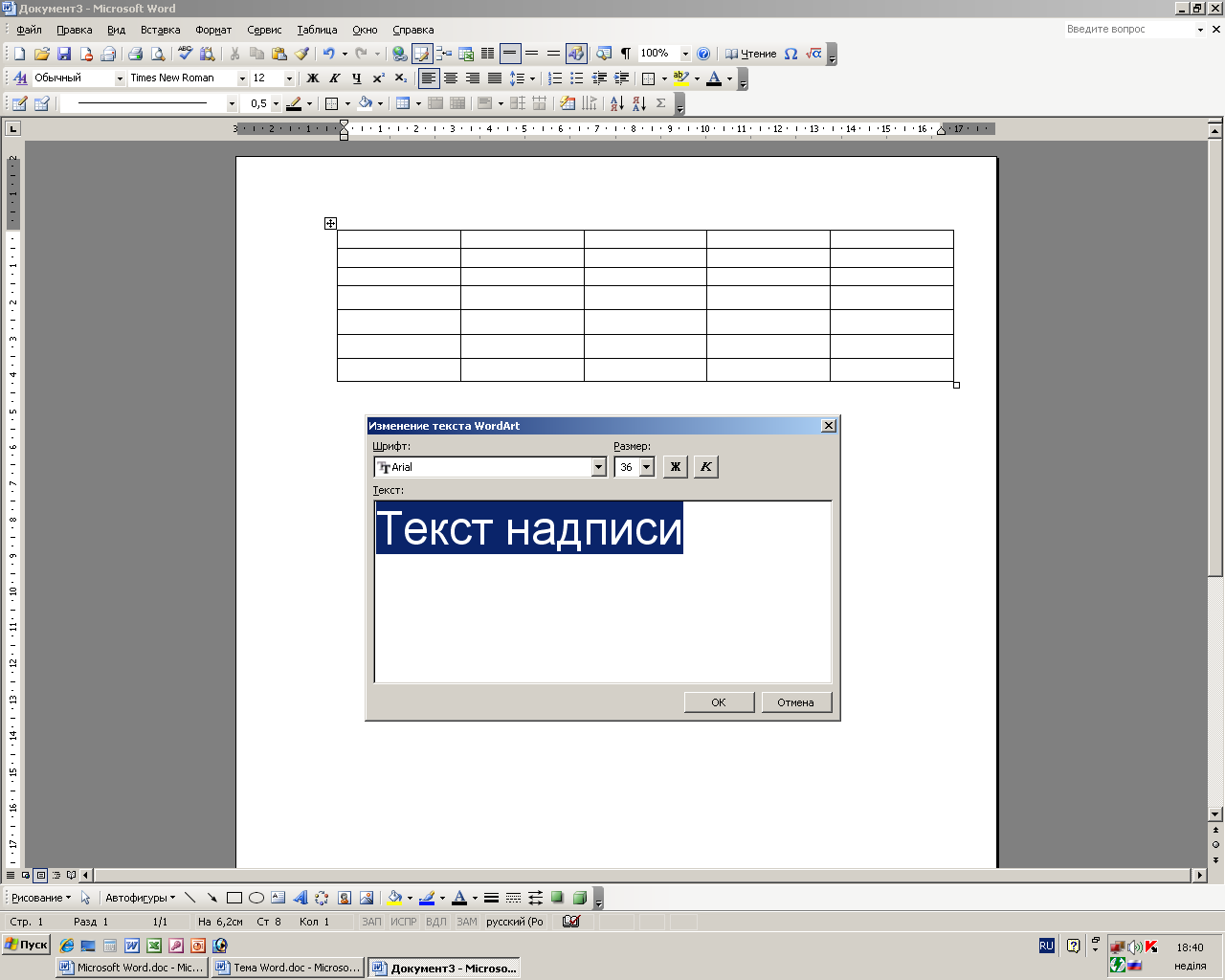
Task: Open the 0,5 line weight dropdown
Action: pos(276,103)
